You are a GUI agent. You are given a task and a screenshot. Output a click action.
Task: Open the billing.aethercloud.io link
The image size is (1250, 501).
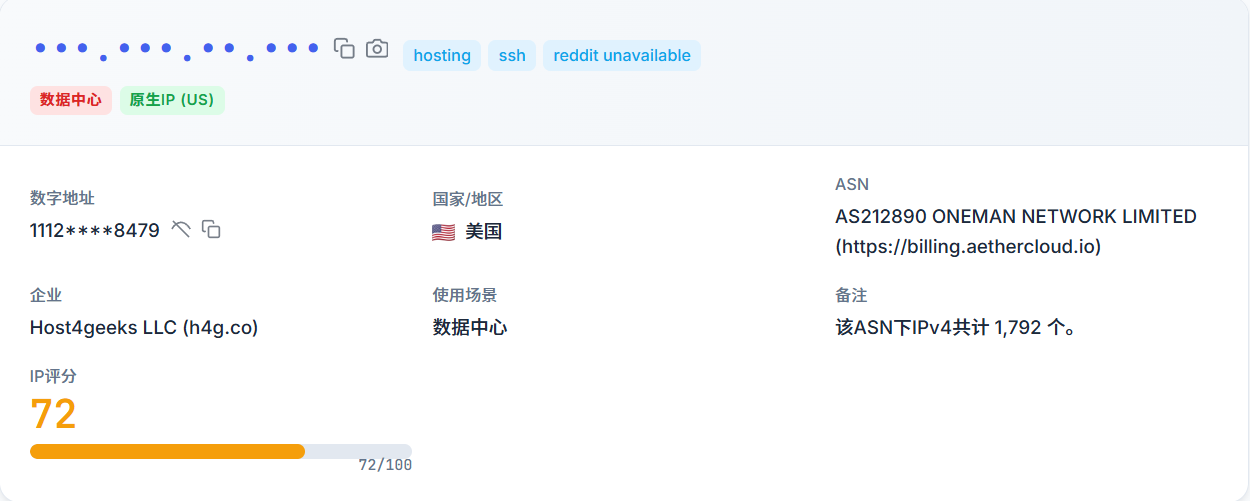[x=968, y=246]
